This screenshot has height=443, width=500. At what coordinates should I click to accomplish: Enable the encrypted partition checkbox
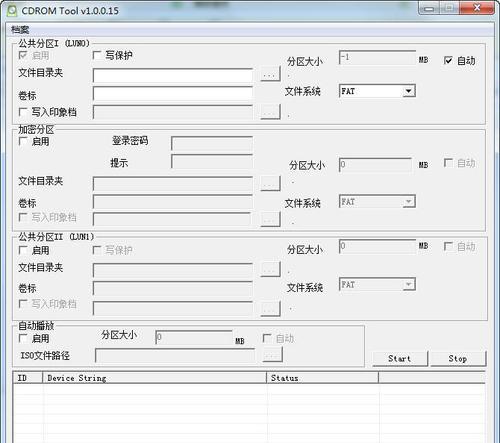[23, 141]
